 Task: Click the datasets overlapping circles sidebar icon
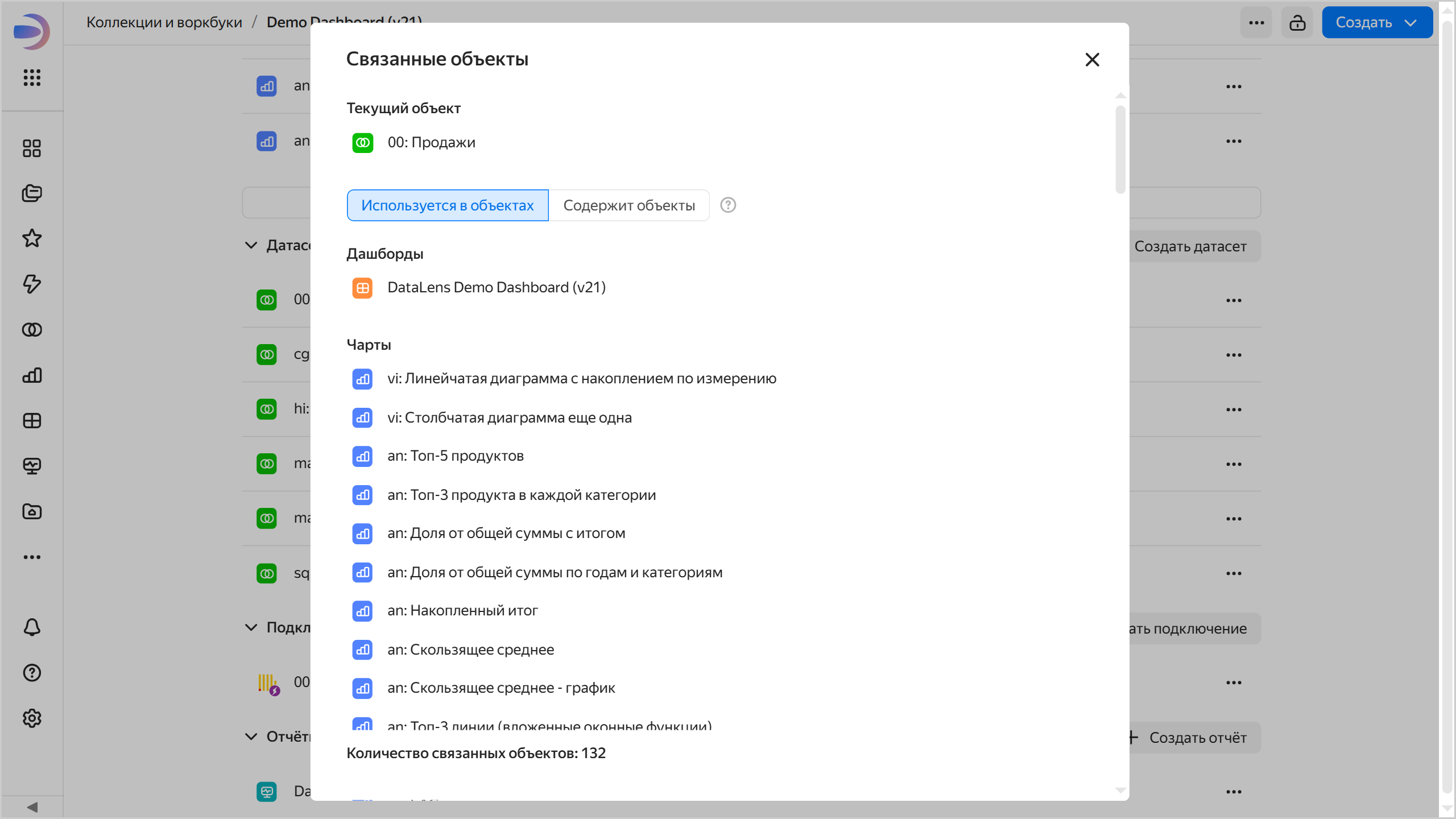(x=32, y=329)
